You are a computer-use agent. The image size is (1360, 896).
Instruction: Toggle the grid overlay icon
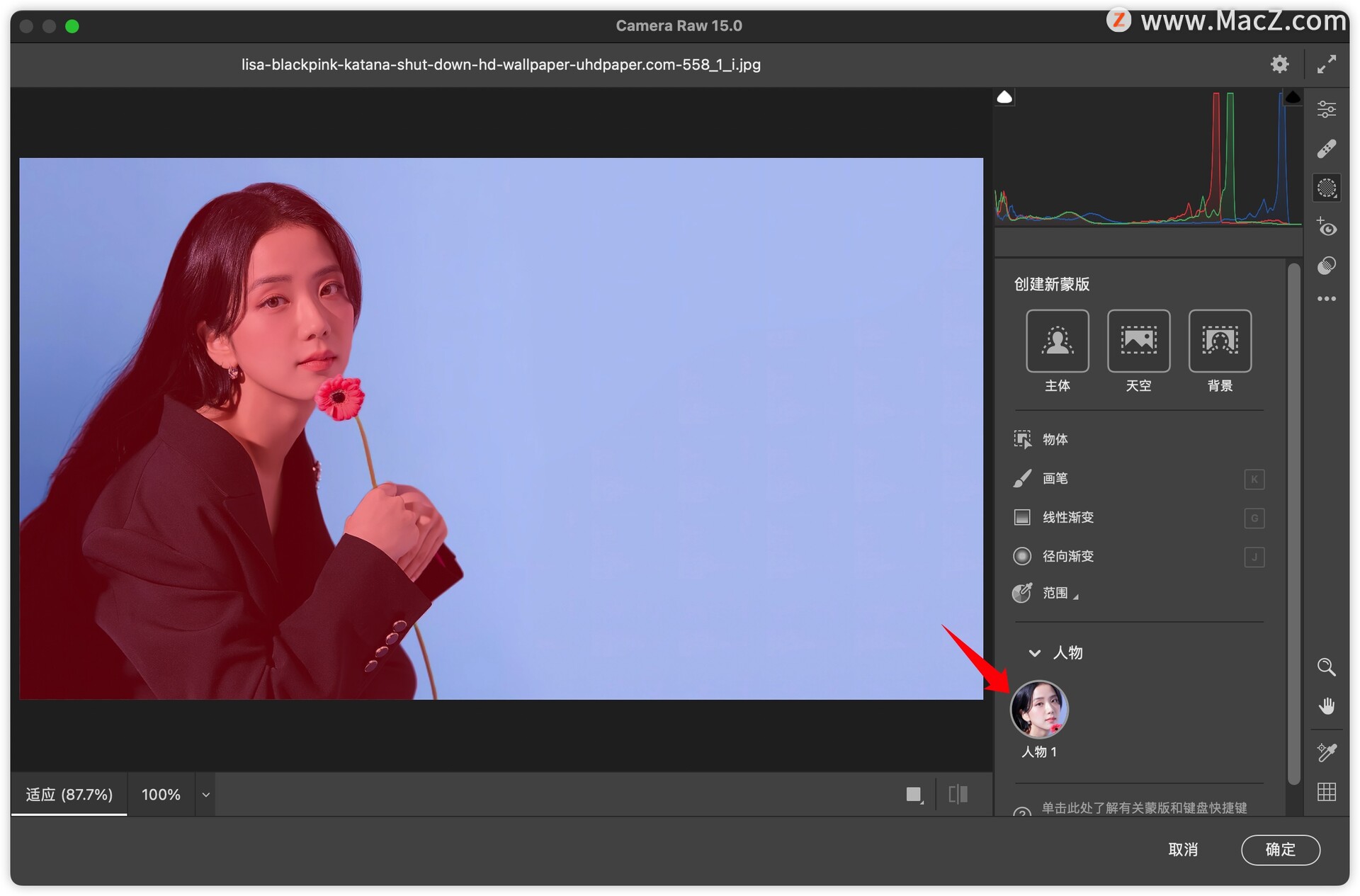click(x=1326, y=792)
